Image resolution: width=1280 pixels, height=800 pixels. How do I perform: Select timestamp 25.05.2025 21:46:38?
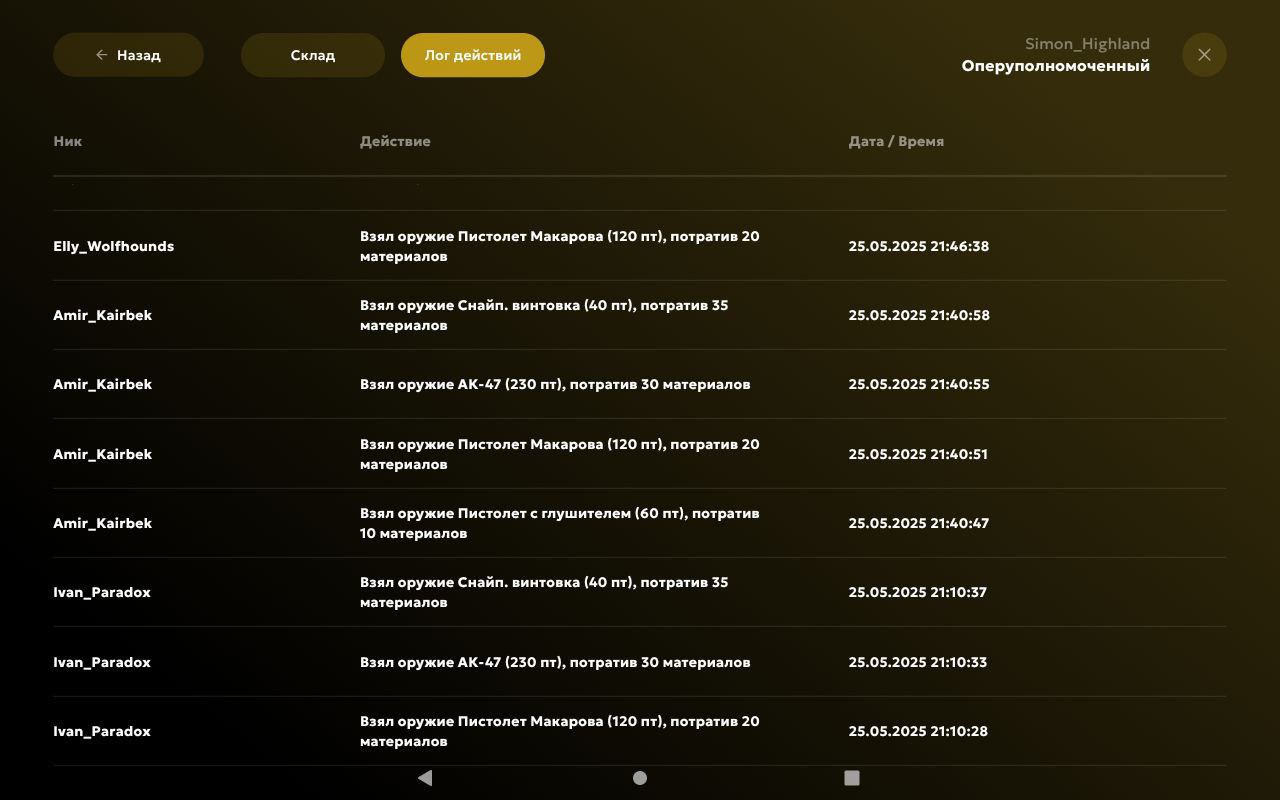tap(919, 246)
